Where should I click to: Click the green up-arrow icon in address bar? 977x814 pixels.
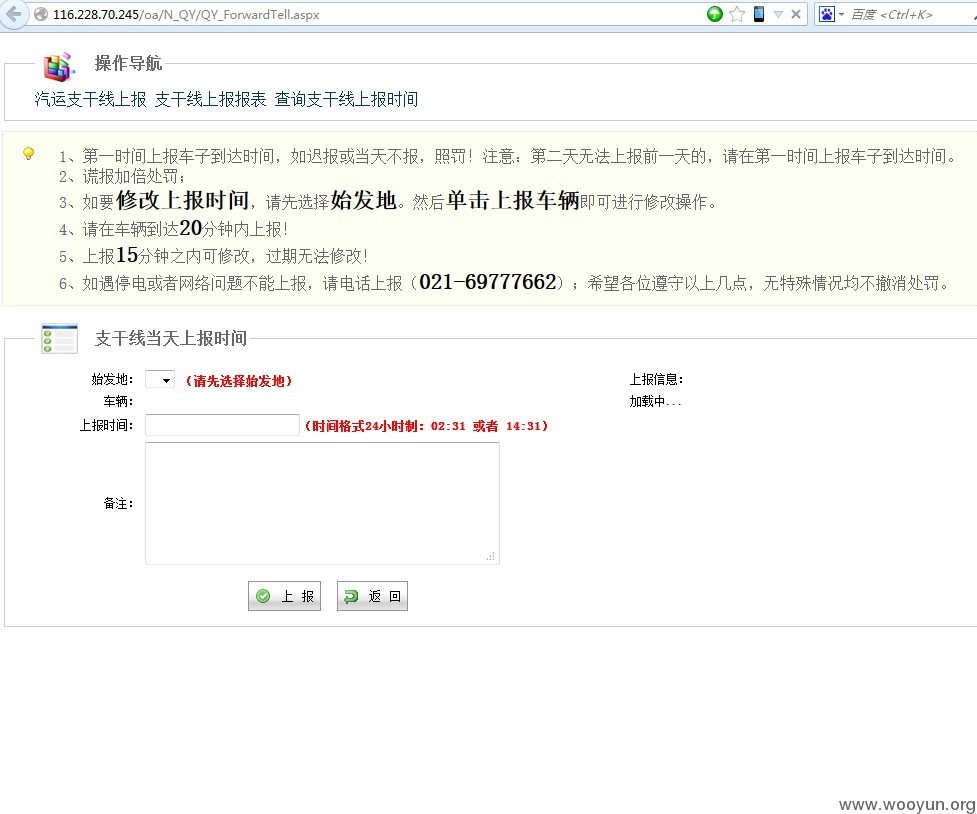(x=715, y=14)
